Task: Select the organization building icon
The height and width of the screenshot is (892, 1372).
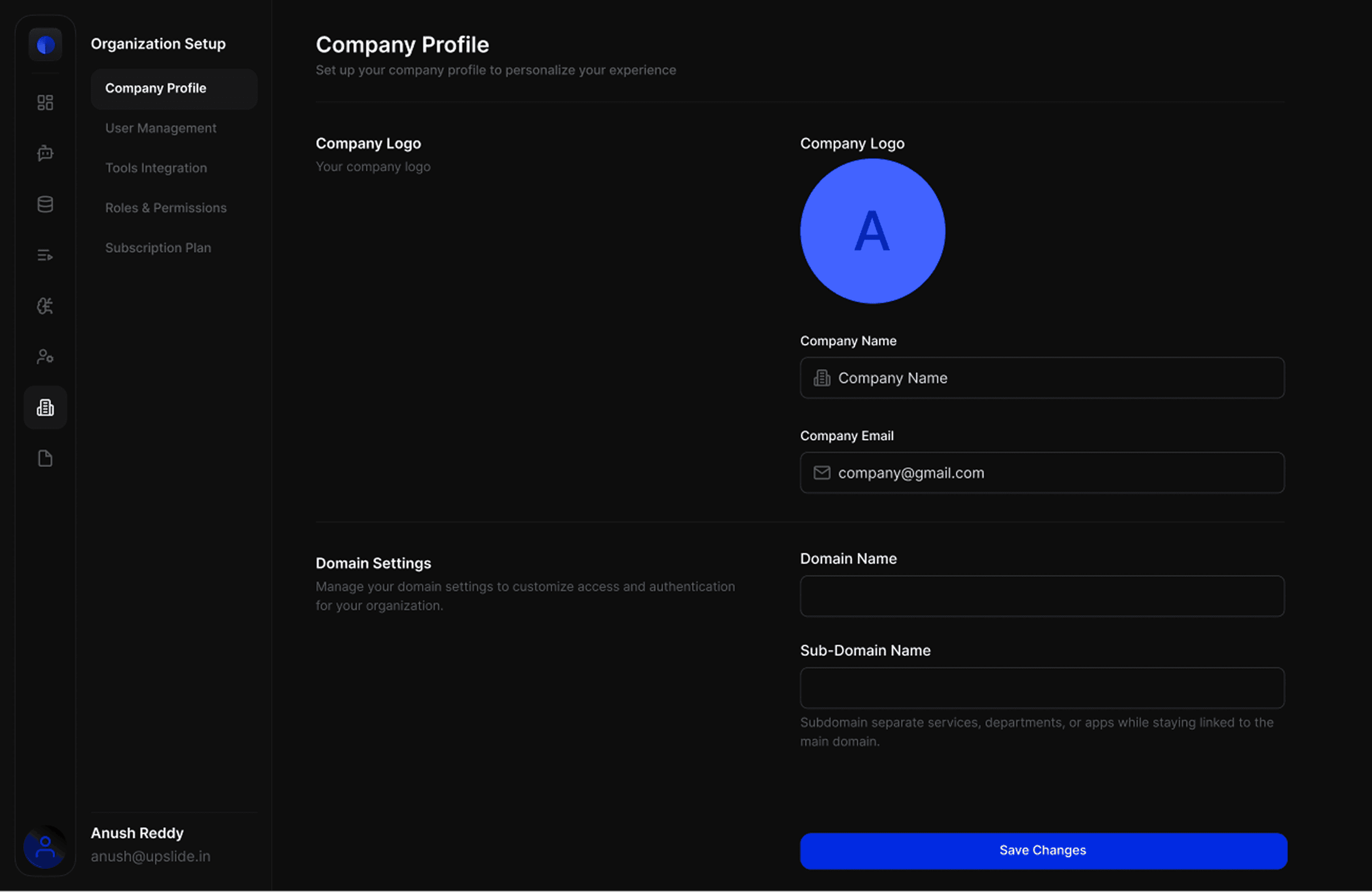Action: pyautogui.click(x=45, y=407)
